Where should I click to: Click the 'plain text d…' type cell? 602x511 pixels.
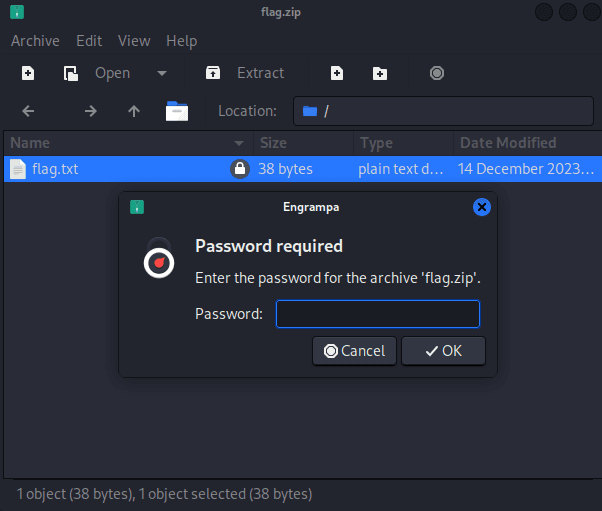[x=400, y=169]
